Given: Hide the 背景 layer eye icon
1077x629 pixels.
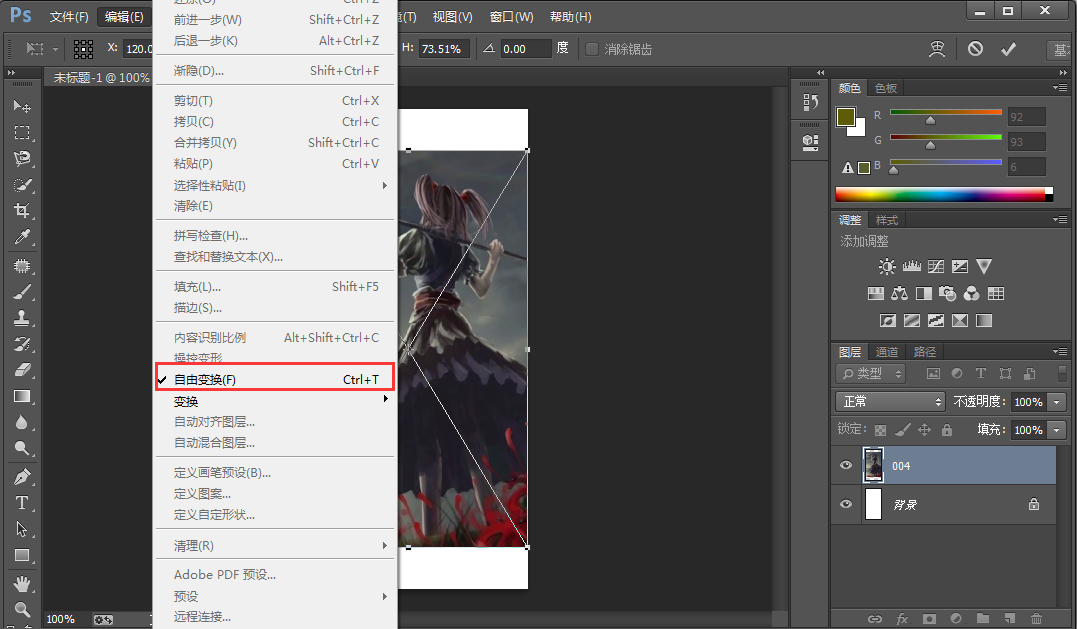Looking at the screenshot, I should click(846, 504).
